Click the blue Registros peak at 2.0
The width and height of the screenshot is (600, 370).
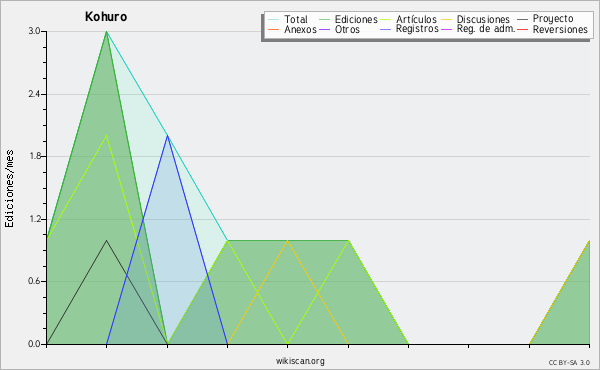point(167,136)
